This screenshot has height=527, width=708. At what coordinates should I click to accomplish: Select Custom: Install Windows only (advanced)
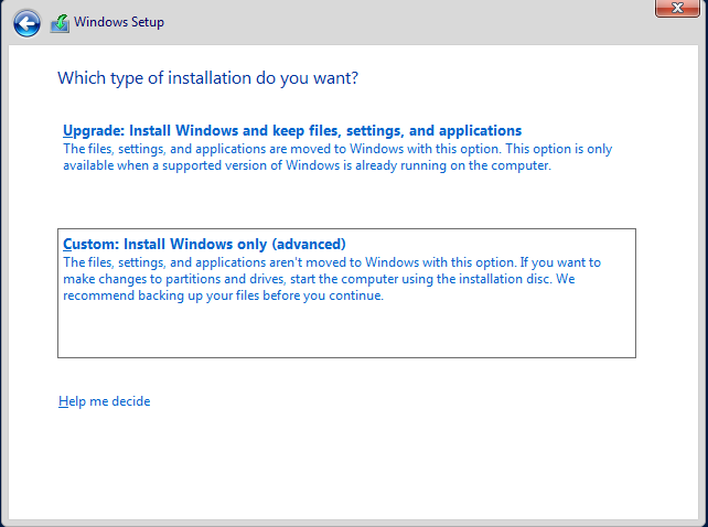click(x=346, y=293)
